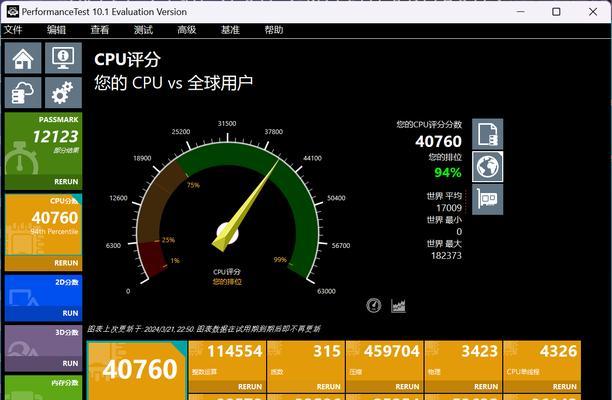Rerun the 3423 physics test
The height and width of the screenshot is (400, 612).
point(486,387)
